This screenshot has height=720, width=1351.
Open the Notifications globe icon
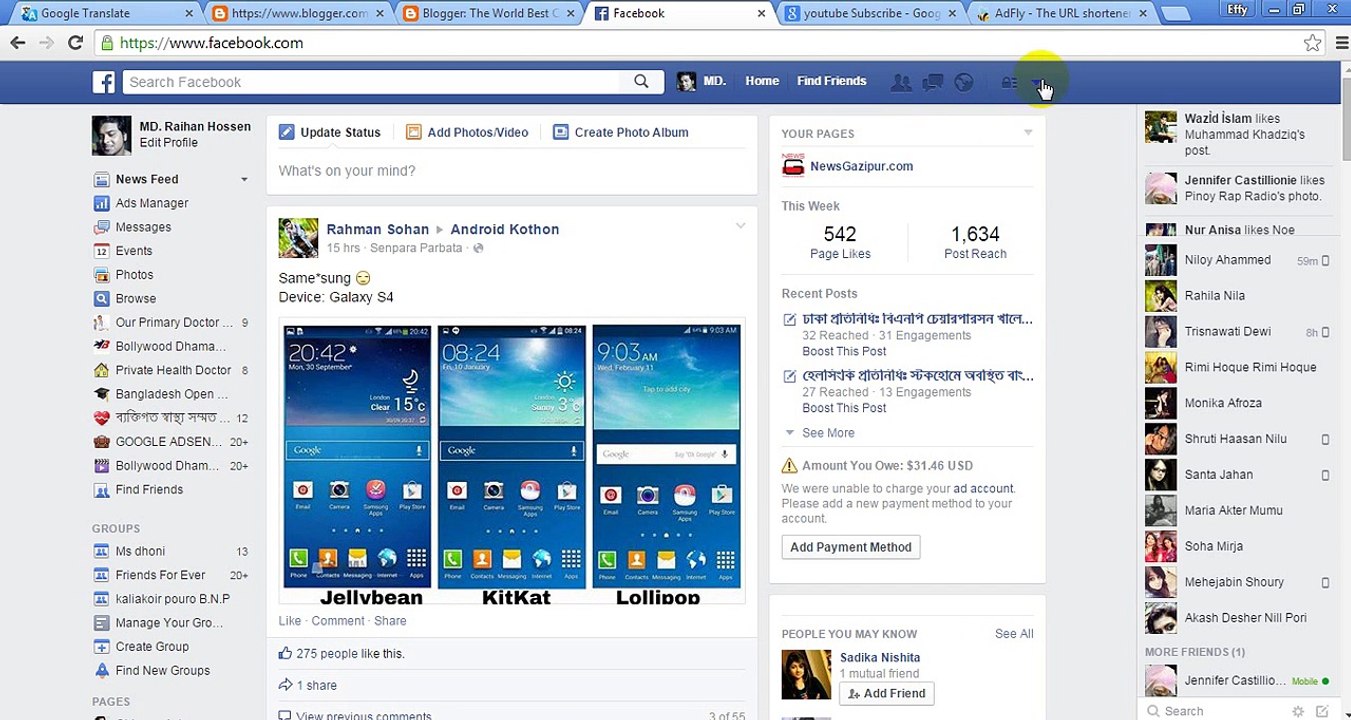[964, 82]
